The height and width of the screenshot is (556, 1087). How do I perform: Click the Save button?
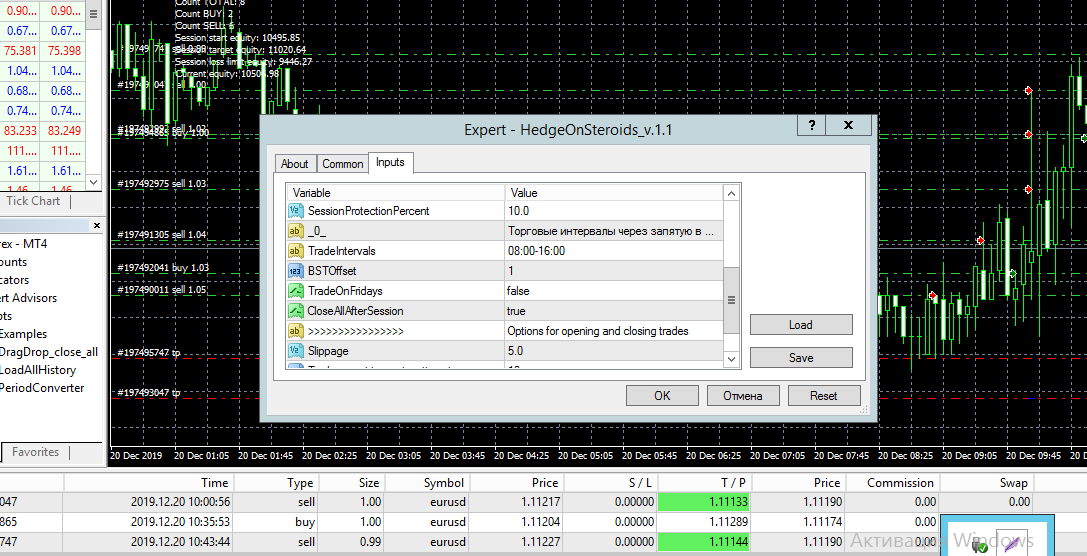coord(801,358)
